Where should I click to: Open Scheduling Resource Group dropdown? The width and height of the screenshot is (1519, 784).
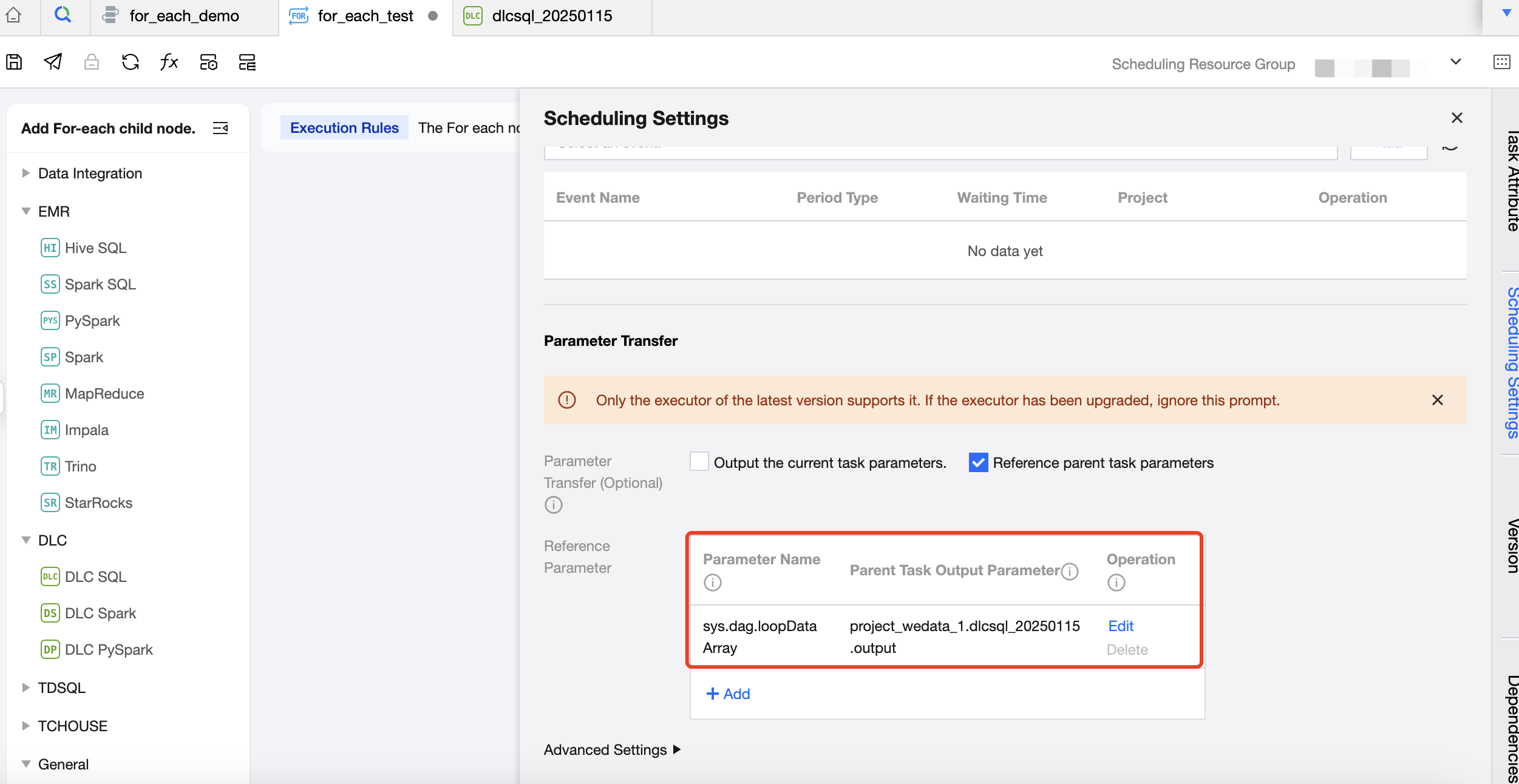coord(1455,63)
